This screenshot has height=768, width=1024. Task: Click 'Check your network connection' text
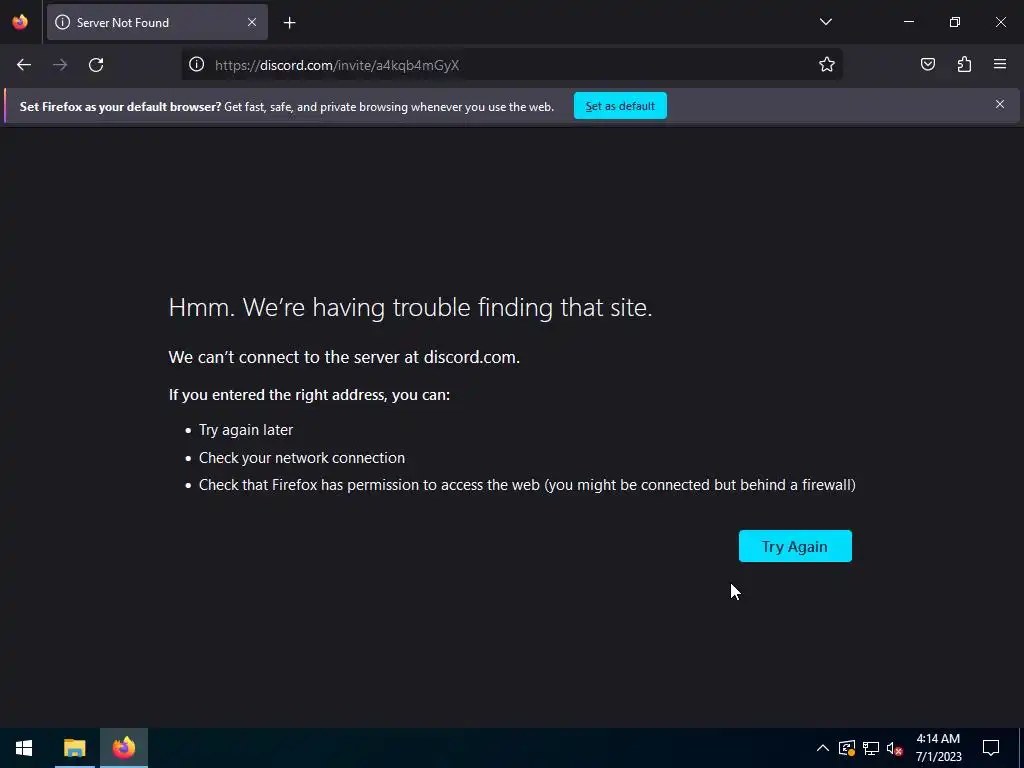tap(302, 458)
